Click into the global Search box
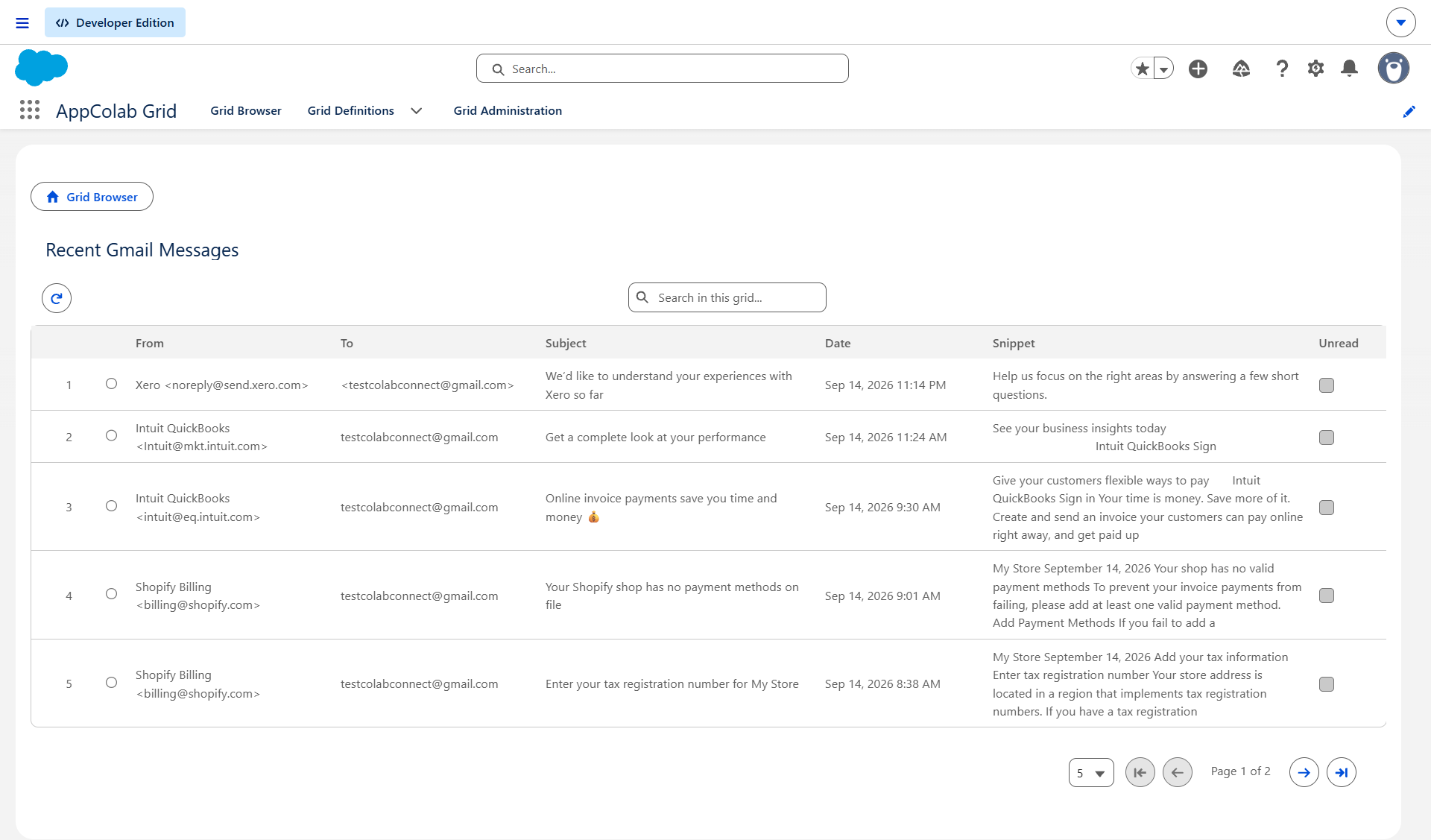This screenshot has width=1431, height=840. pos(662,69)
